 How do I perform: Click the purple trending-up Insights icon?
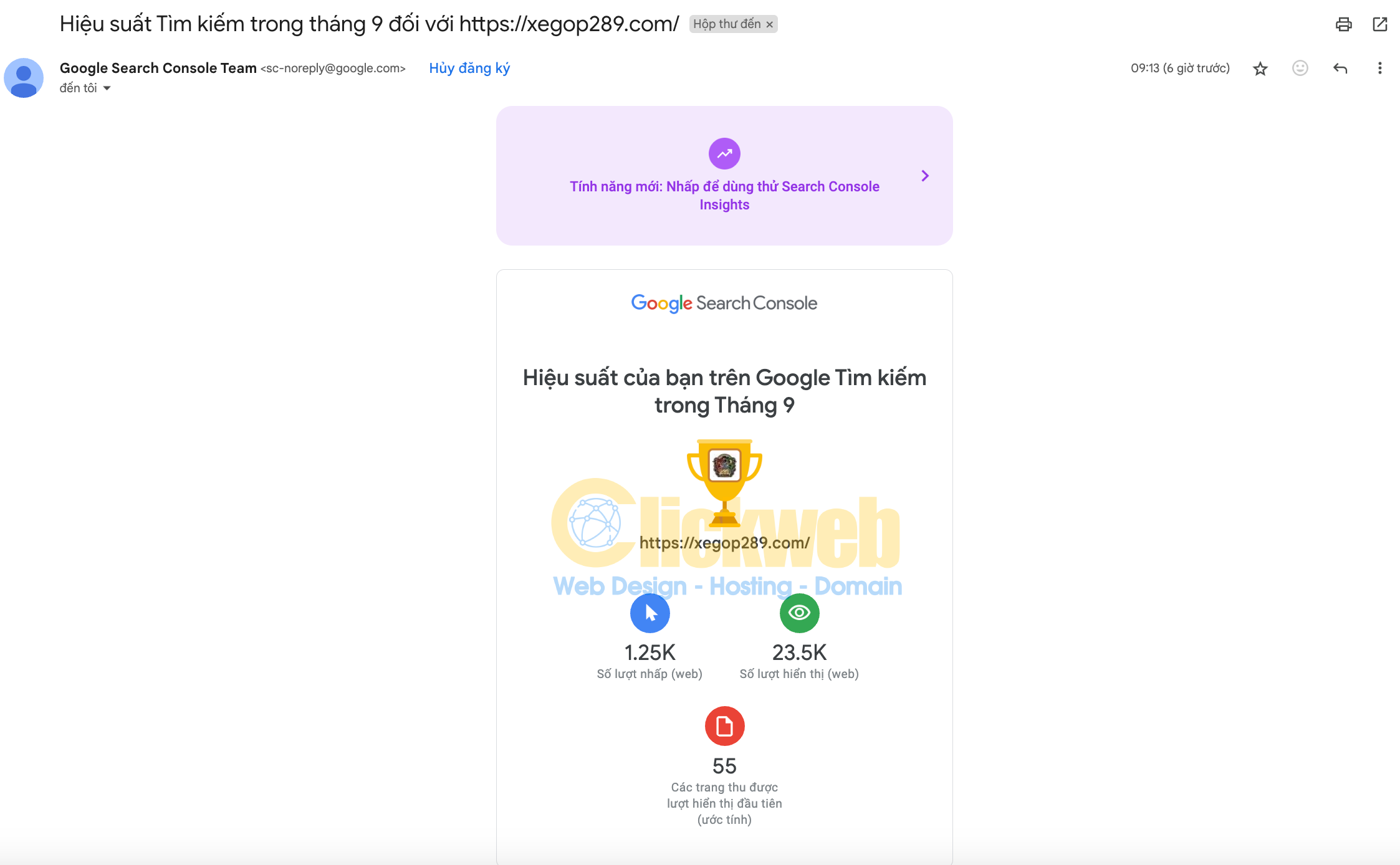(724, 153)
